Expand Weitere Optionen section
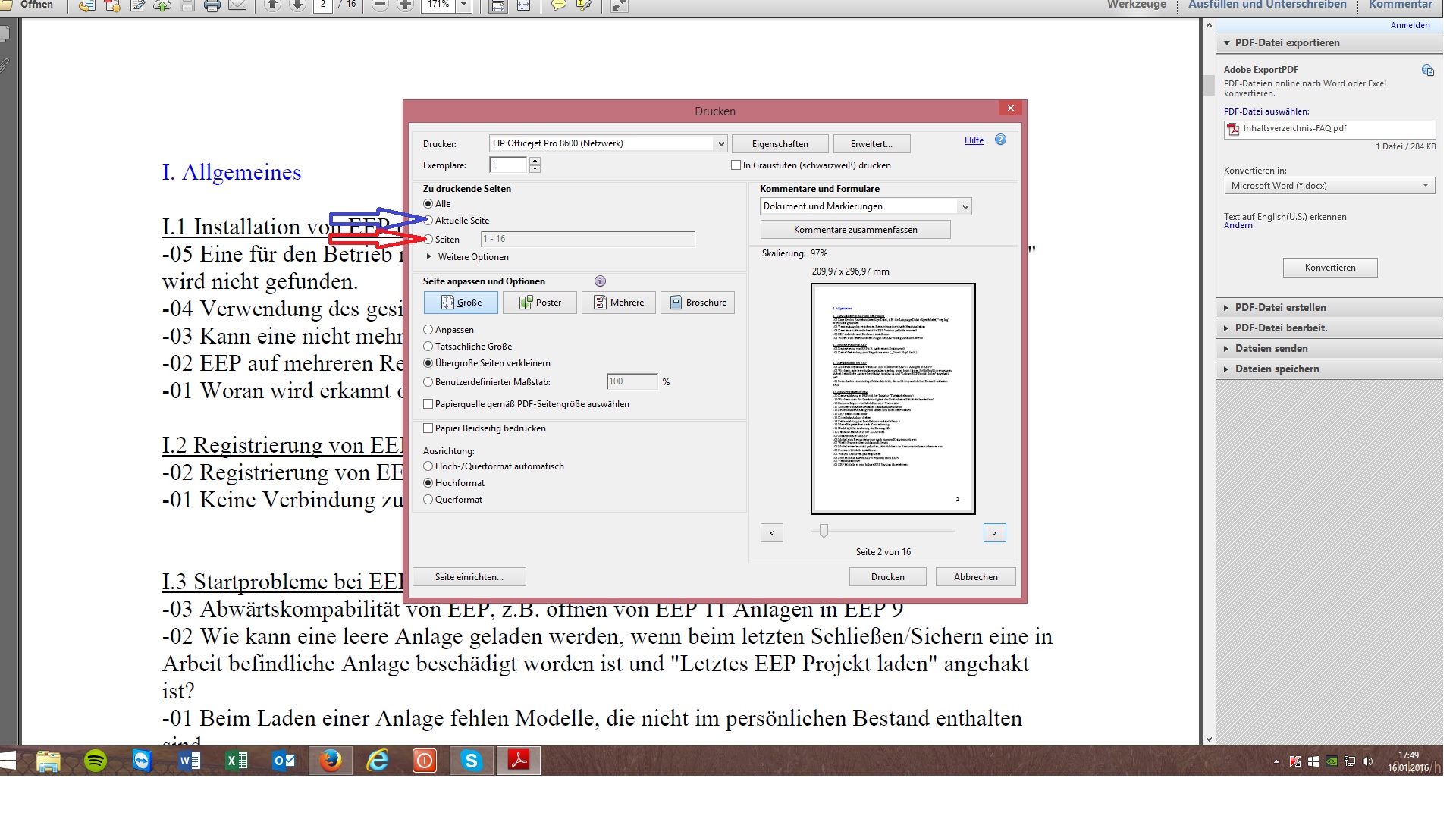Screen dimensions: 1456x819 tap(429, 257)
